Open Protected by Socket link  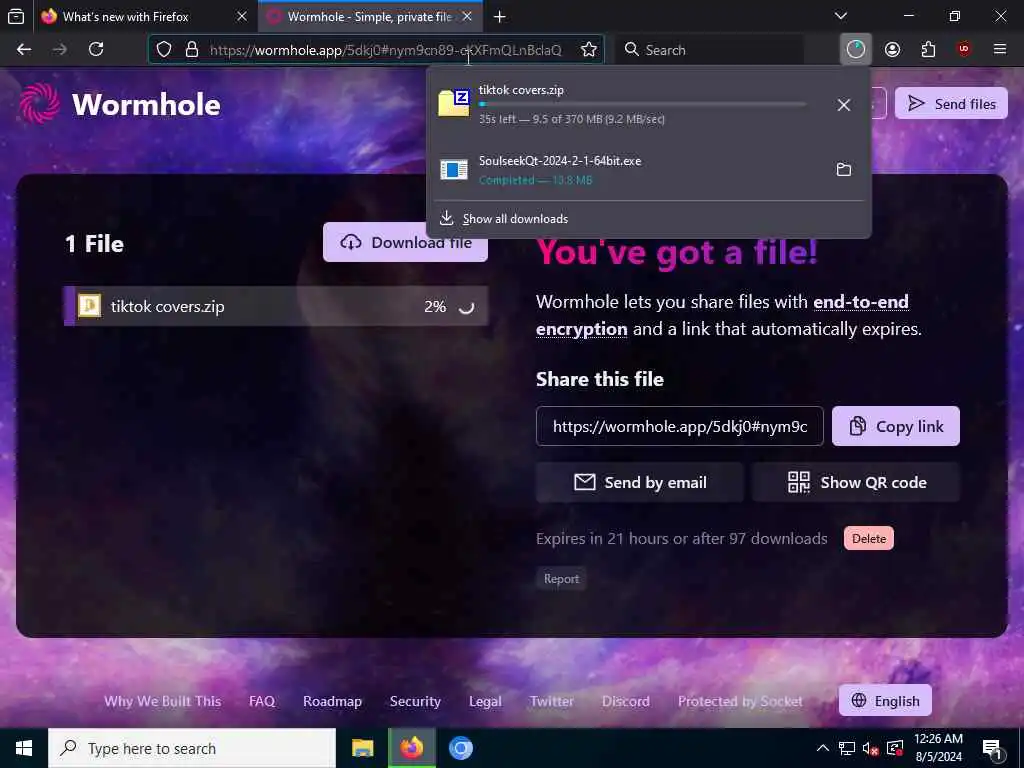point(740,701)
